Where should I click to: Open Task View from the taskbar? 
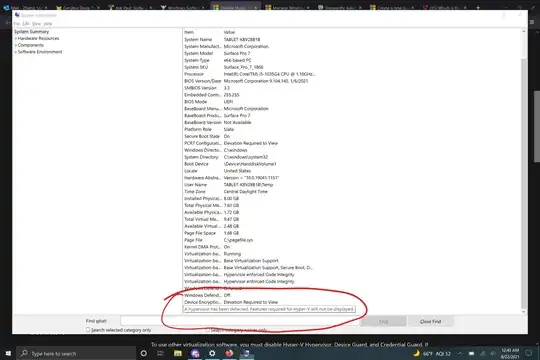160,353
